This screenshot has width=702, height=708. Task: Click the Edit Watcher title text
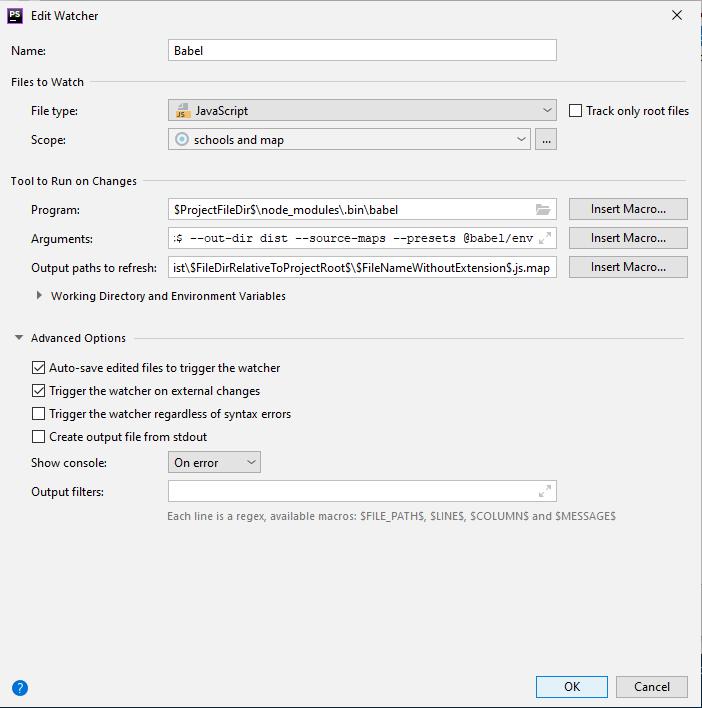[65, 16]
